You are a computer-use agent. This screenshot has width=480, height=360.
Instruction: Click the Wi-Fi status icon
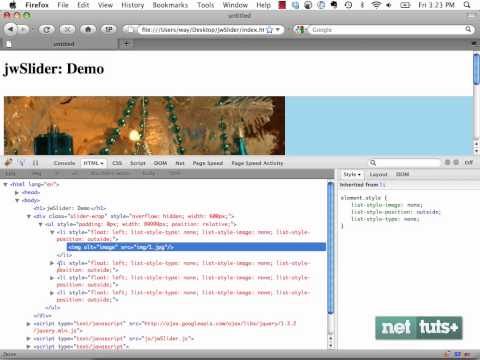coord(376,5)
